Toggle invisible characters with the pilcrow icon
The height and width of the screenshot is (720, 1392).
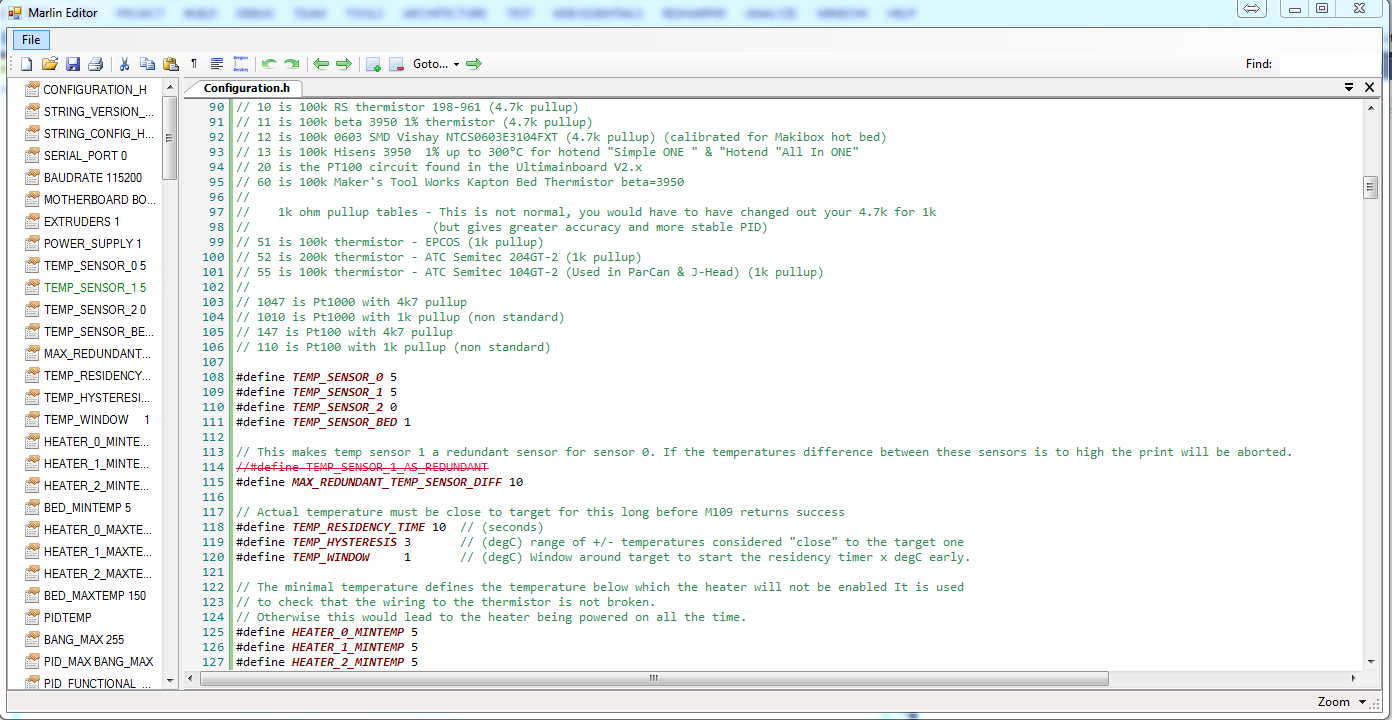(x=194, y=64)
